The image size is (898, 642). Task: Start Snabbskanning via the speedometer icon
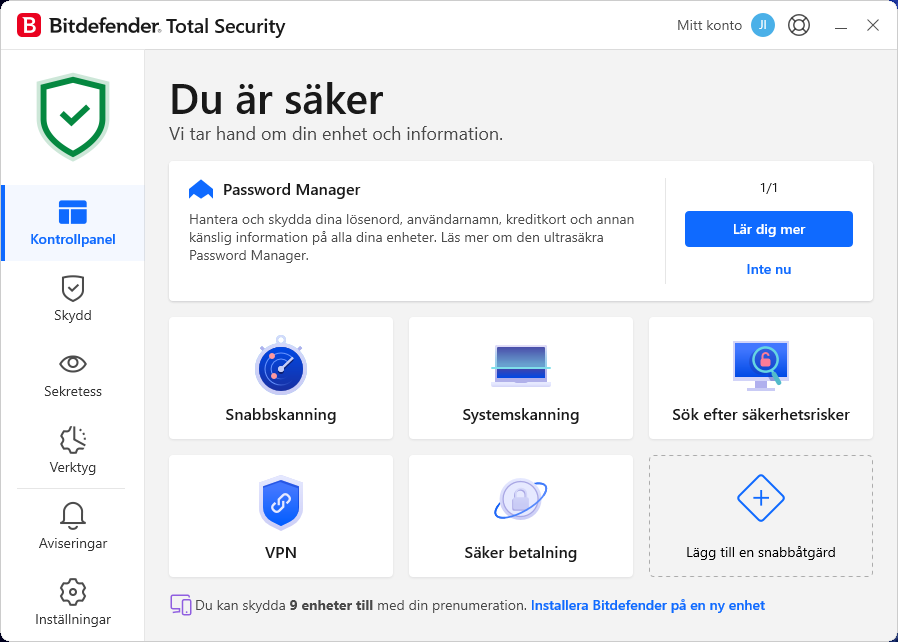pyautogui.click(x=280, y=367)
